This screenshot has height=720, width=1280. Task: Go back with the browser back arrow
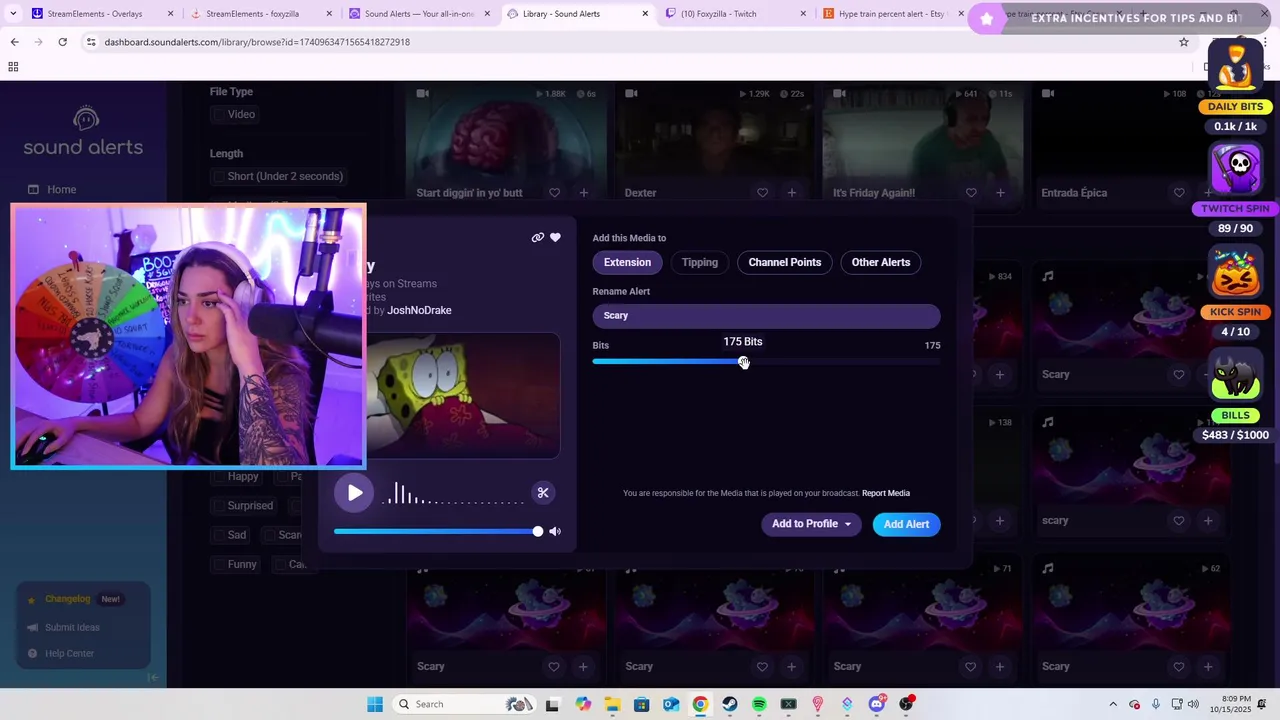click(x=14, y=42)
